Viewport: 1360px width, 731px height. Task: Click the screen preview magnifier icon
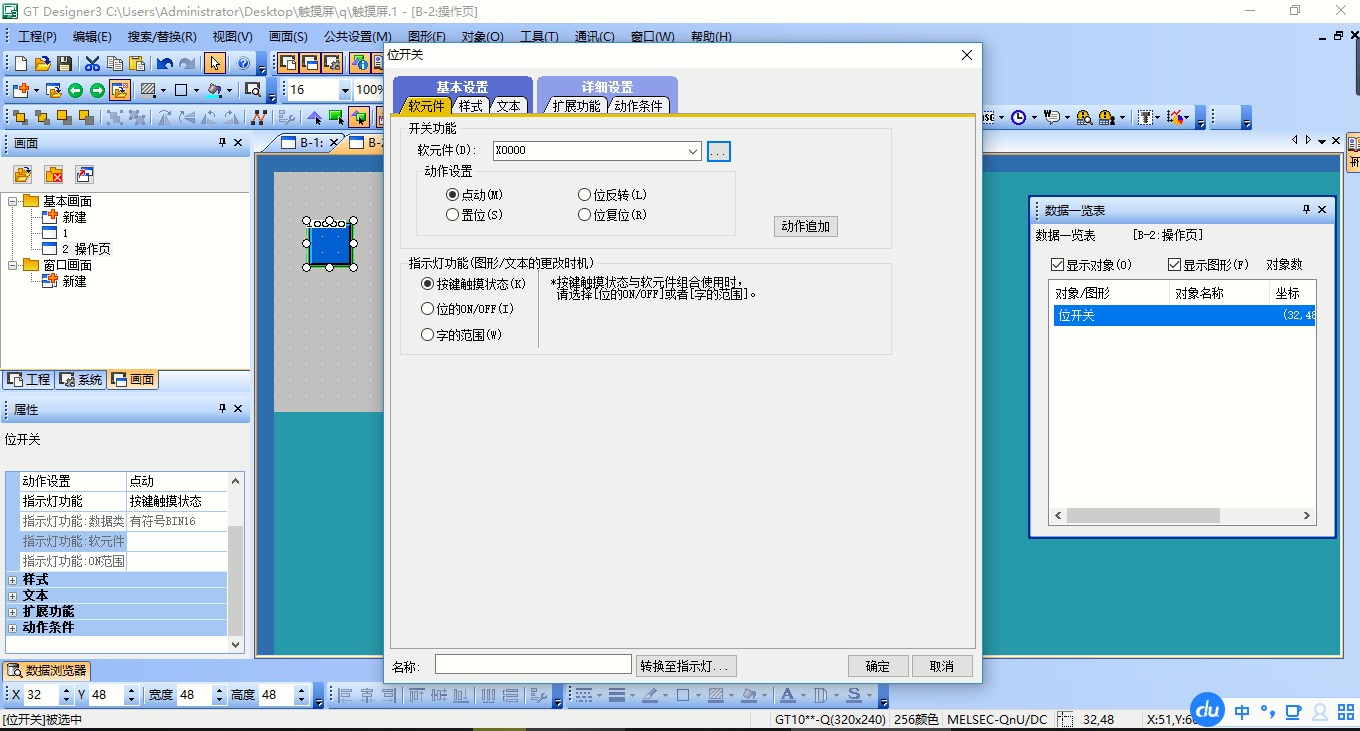tap(252, 90)
